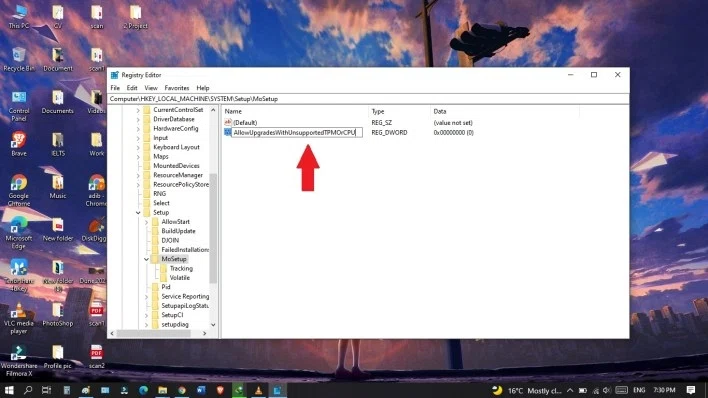This screenshot has width=708, height=398.
Task: Click the taskbar Search icon
Action: (x=28, y=390)
